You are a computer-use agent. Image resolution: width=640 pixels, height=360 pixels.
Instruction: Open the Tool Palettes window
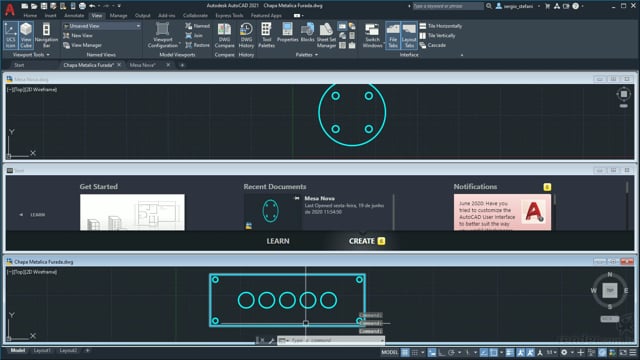266,35
